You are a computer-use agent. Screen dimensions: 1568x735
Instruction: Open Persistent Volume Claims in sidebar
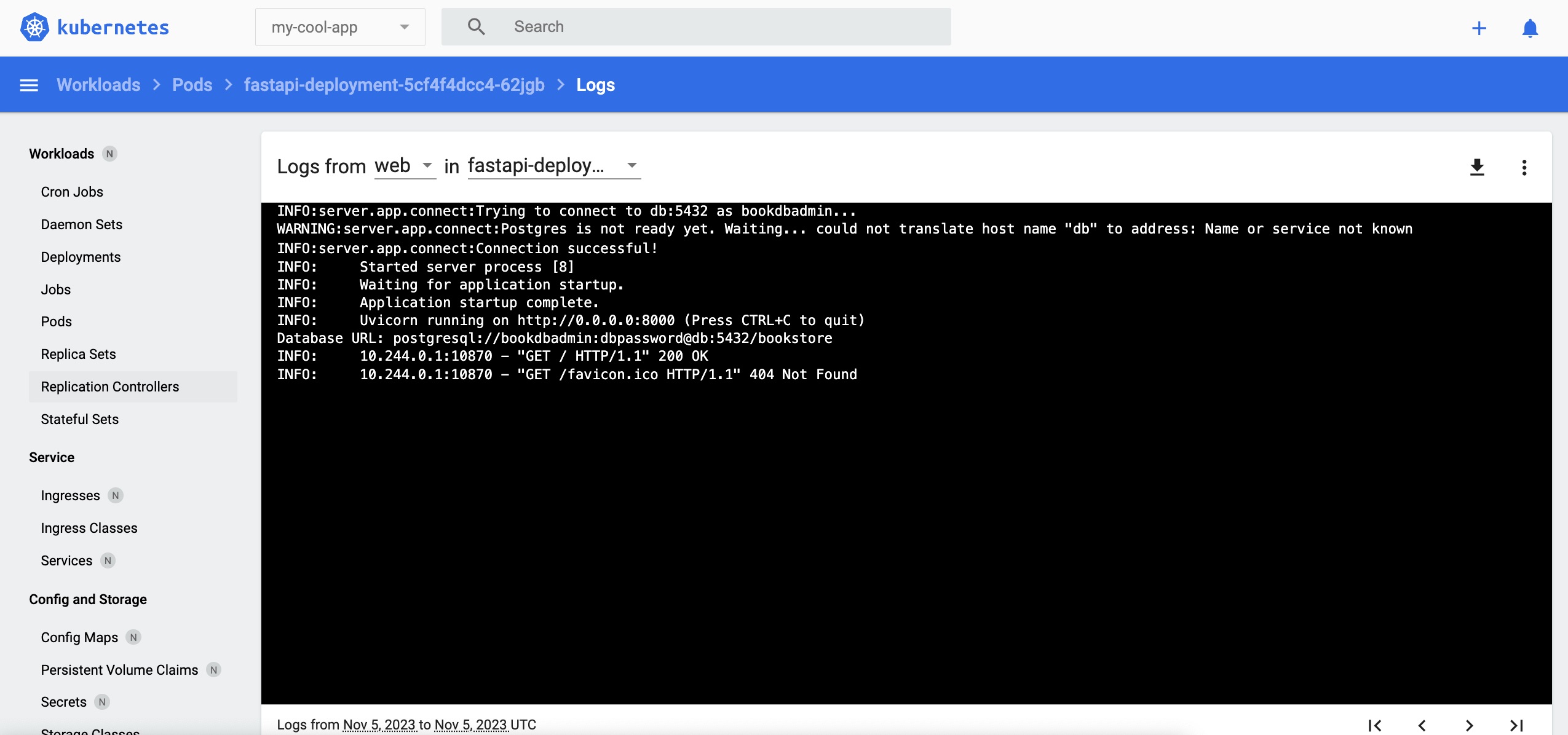[119, 670]
